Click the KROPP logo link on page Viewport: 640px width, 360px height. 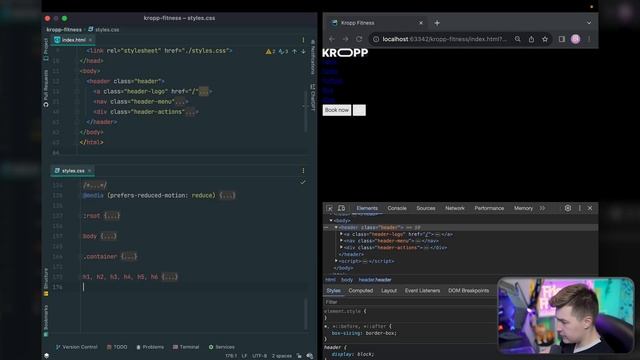[x=345, y=53]
